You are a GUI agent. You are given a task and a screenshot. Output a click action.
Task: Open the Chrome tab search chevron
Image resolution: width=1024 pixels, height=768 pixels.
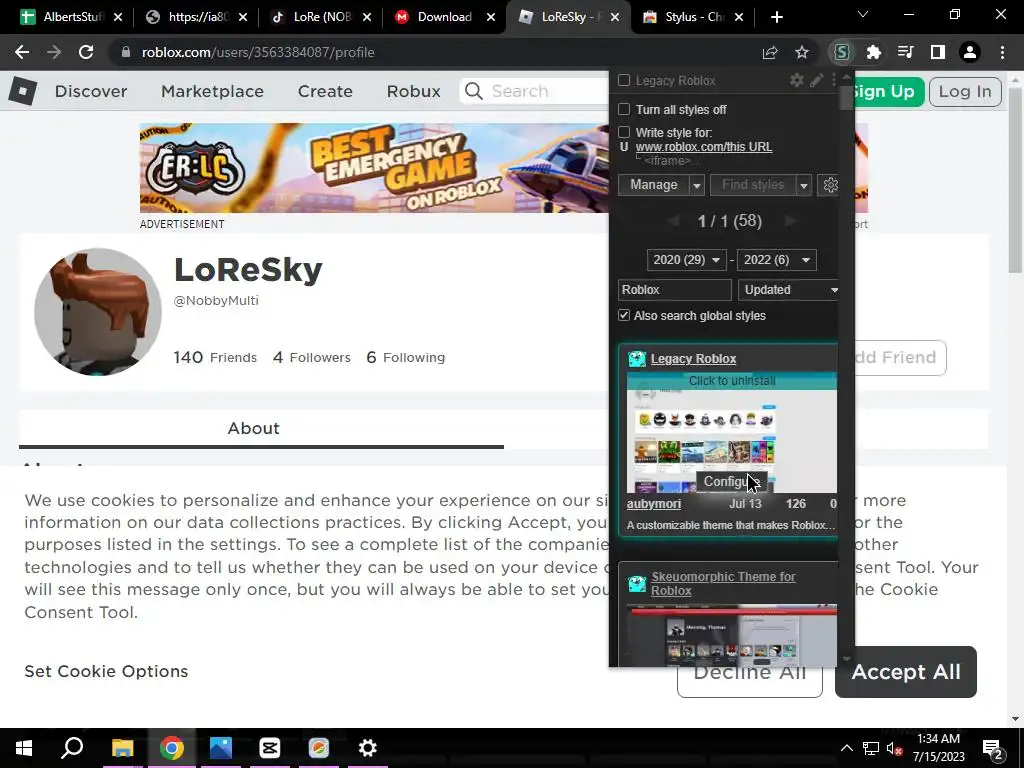coord(863,14)
